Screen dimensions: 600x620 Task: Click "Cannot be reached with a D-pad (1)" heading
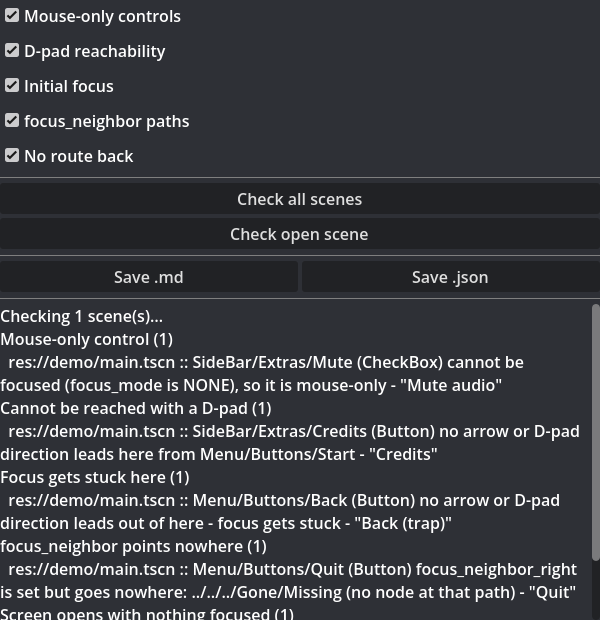click(136, 408)
